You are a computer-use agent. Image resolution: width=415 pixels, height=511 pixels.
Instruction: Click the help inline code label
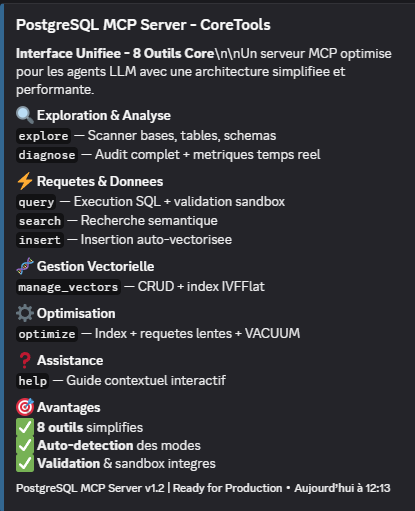click(33, 381)
